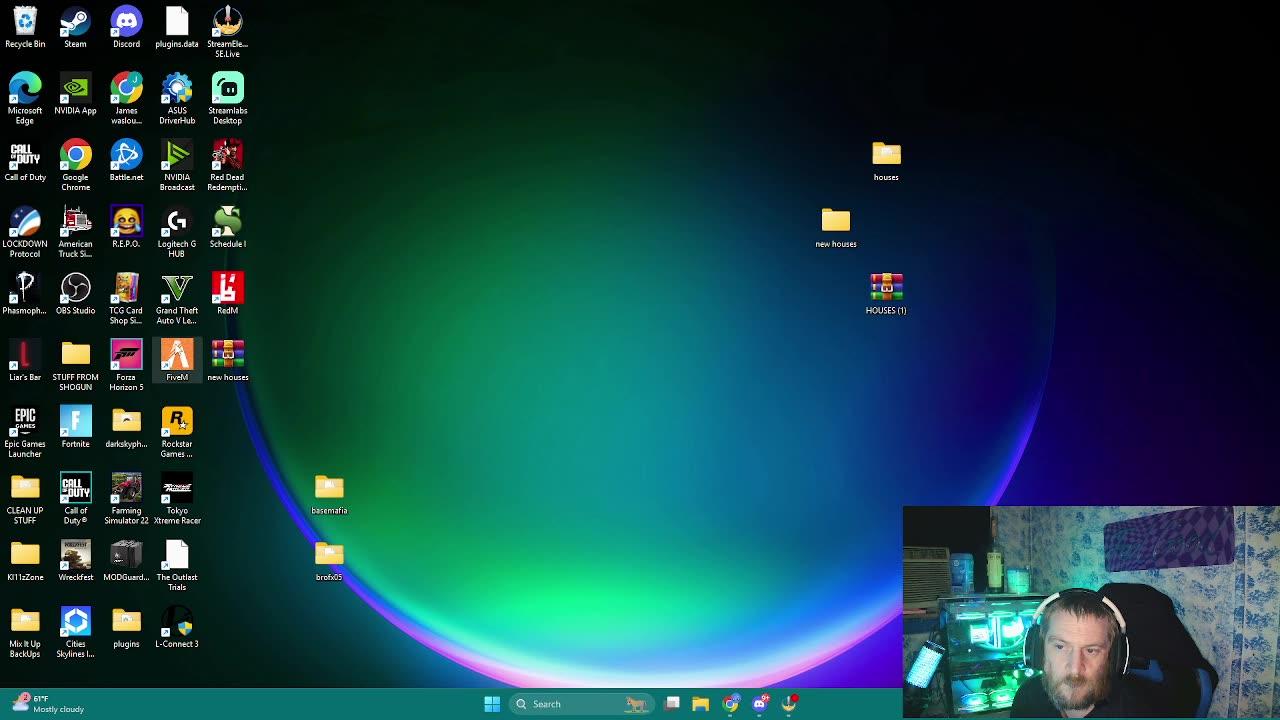Image resolution: width=1280 pixels, height=720 pixels.
Task: Select the Microsoft Edge shortcut
Action: (x=25, y=98)
